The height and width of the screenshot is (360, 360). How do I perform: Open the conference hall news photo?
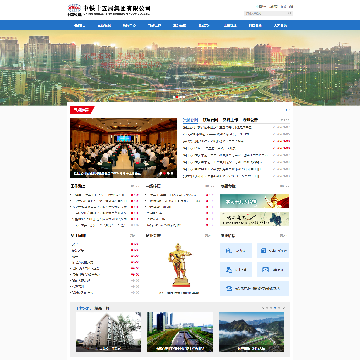[123, 148]
